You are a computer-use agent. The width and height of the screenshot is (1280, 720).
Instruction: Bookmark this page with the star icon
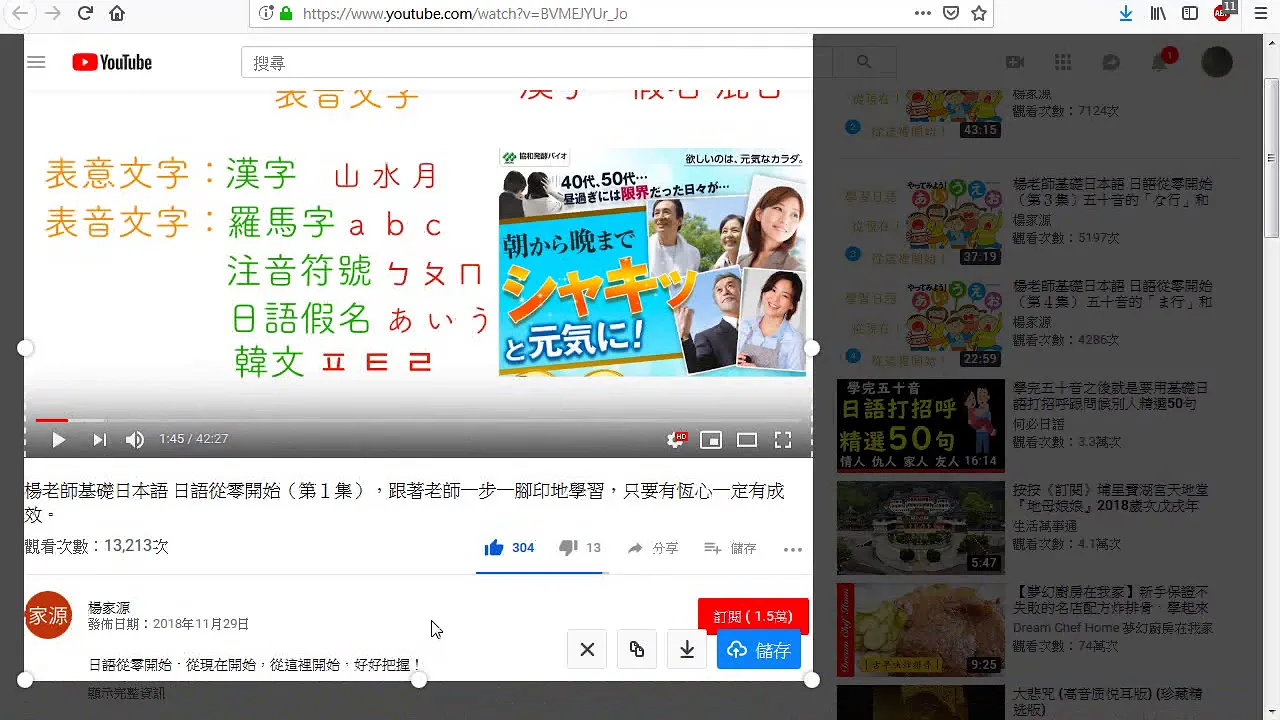click(979, 13)
